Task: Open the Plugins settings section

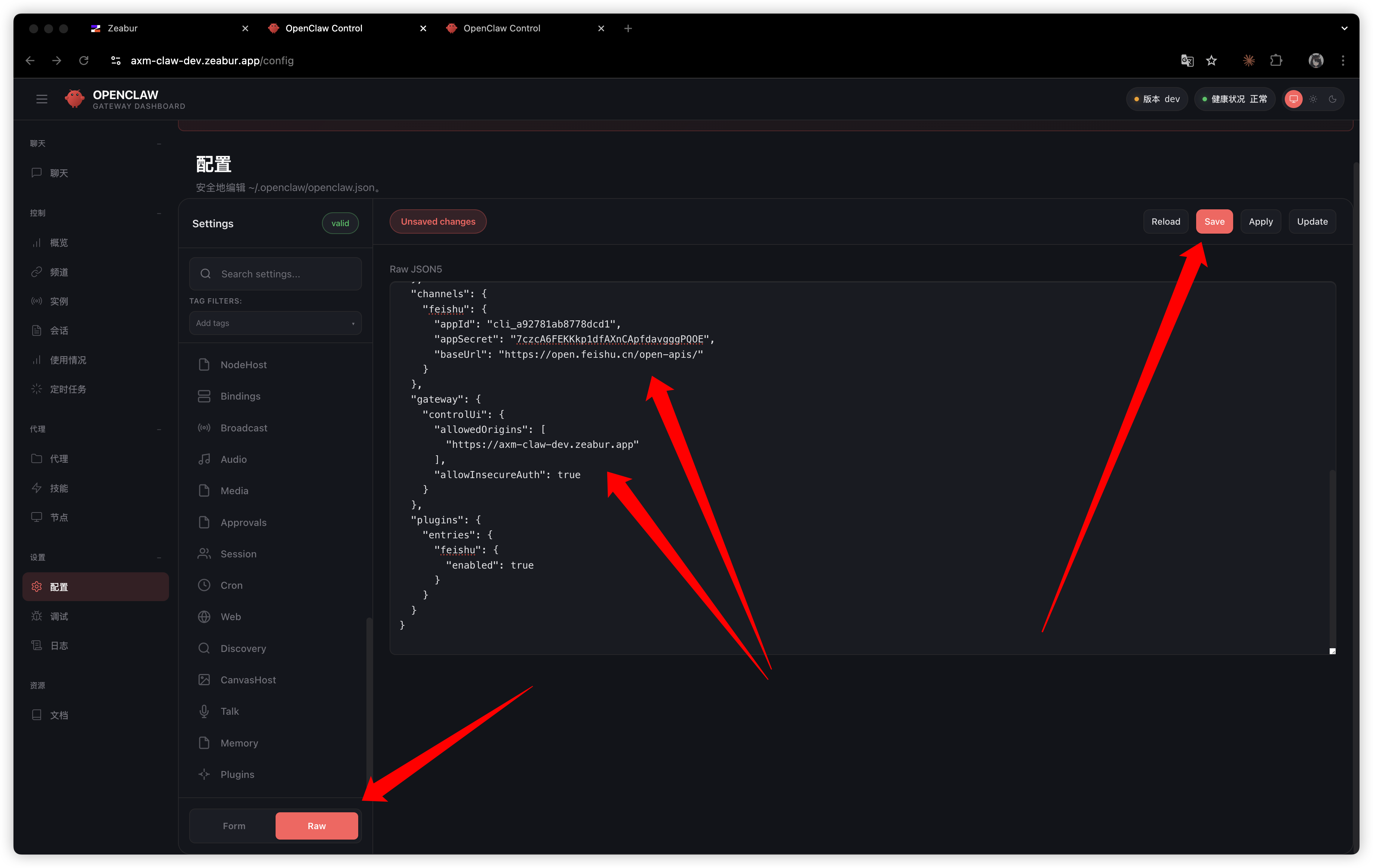Action: (237, 774)
